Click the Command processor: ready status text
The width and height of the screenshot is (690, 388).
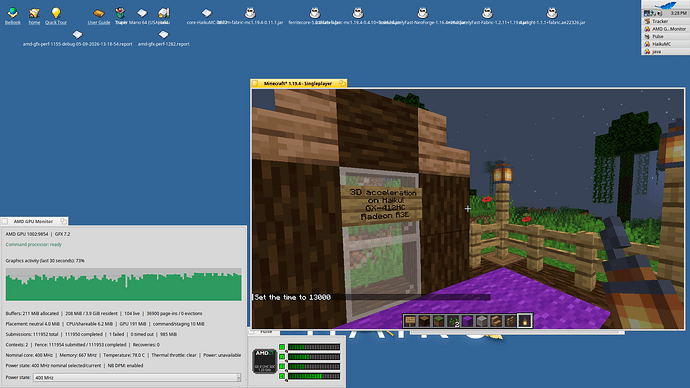pyautogui.click(x=33, y=245)
